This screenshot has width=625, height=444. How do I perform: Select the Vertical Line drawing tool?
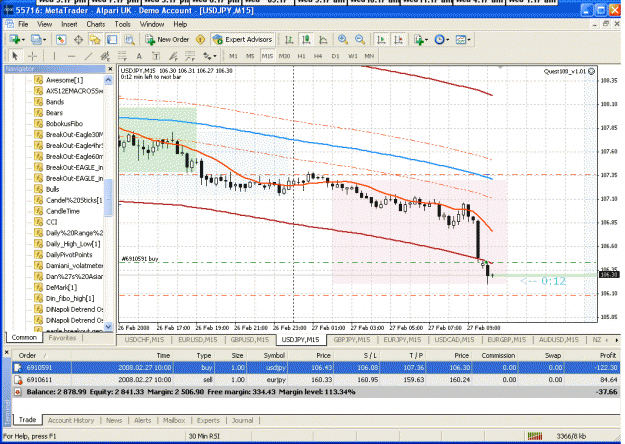tap(54, 56)
